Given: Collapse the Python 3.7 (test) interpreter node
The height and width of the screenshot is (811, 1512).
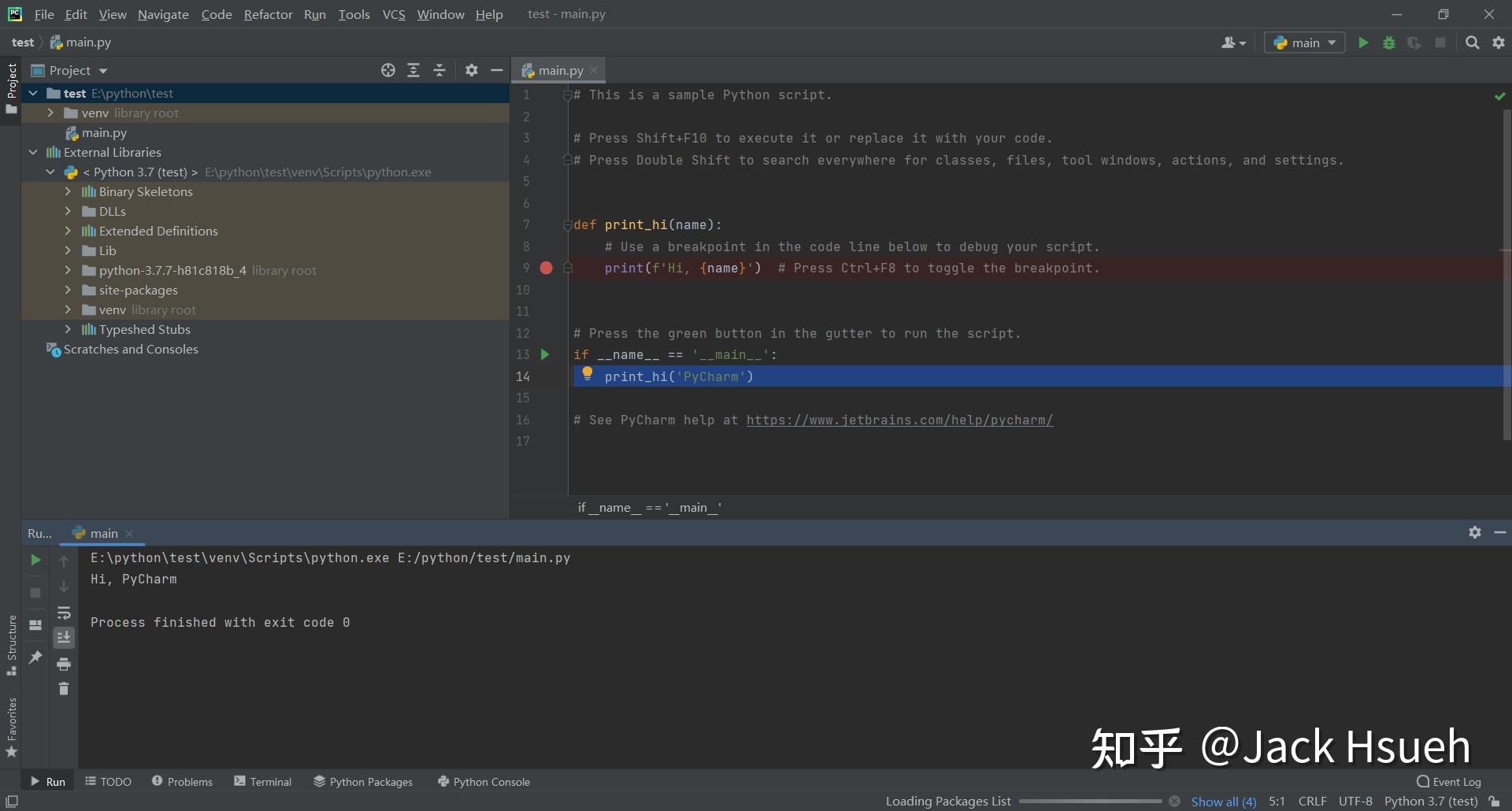Looking at the screenshot, I should (x=50, y=172).
